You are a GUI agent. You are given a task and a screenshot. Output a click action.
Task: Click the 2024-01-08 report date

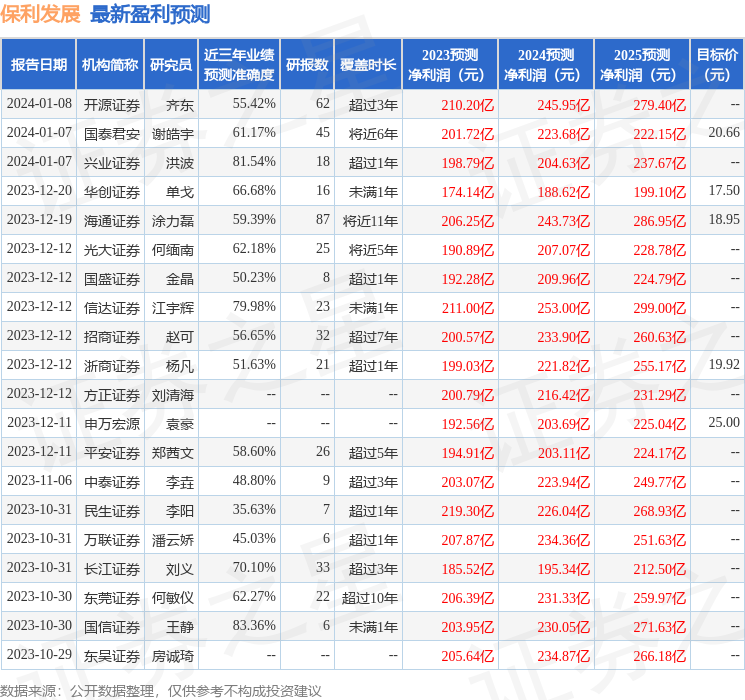(39, 103)
